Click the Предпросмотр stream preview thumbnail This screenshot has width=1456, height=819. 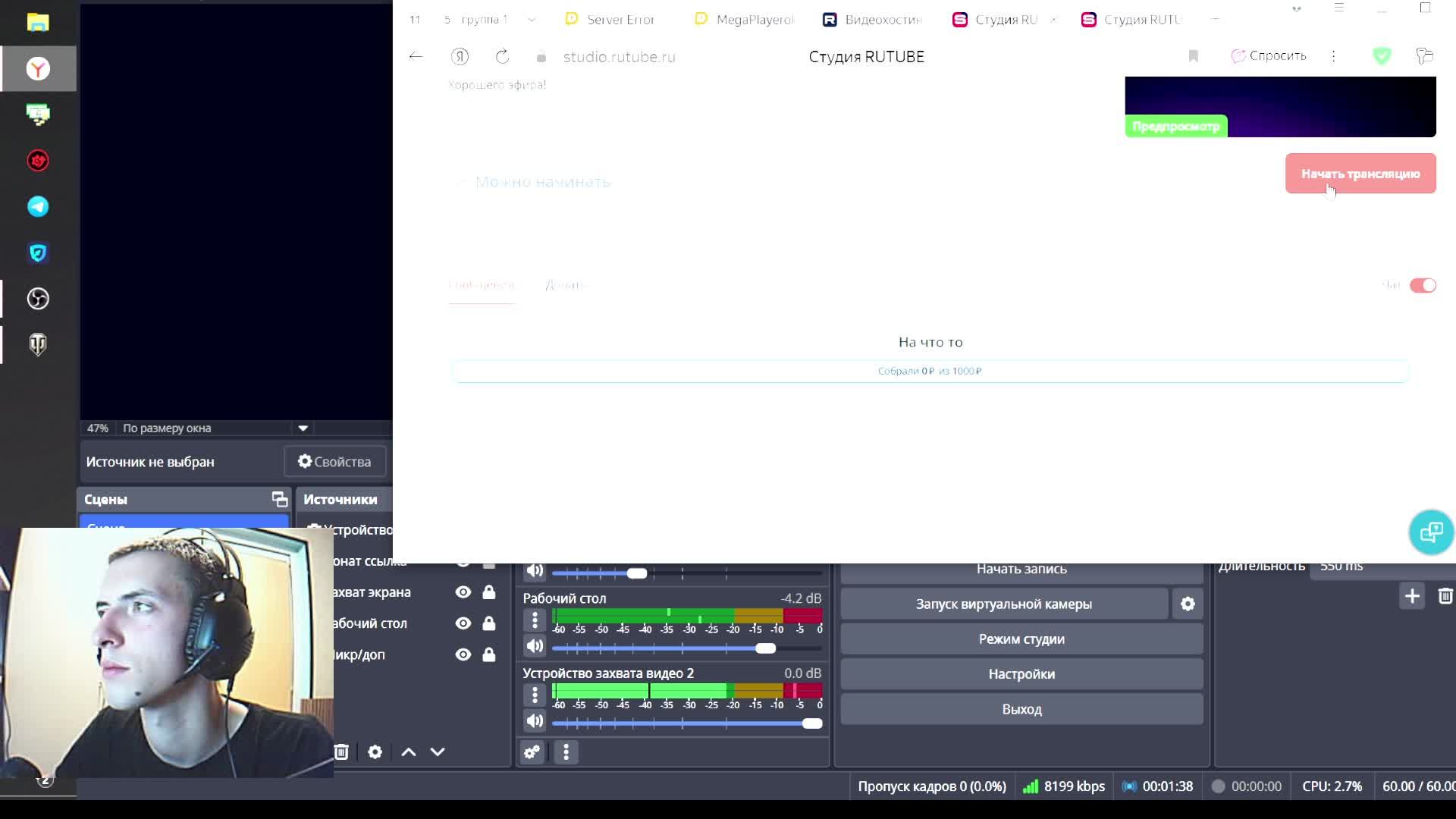coord(1280,107)
